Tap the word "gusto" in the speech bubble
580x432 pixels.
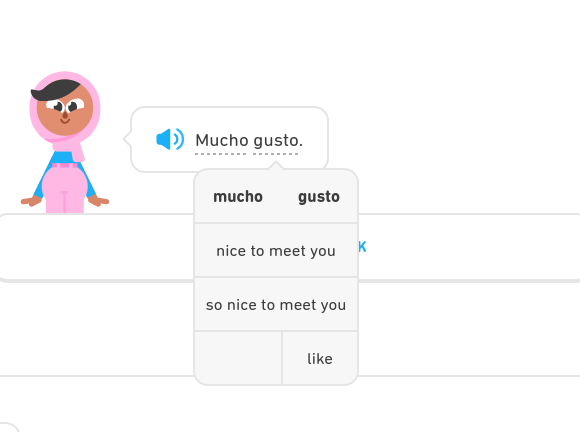coord(276,141)
